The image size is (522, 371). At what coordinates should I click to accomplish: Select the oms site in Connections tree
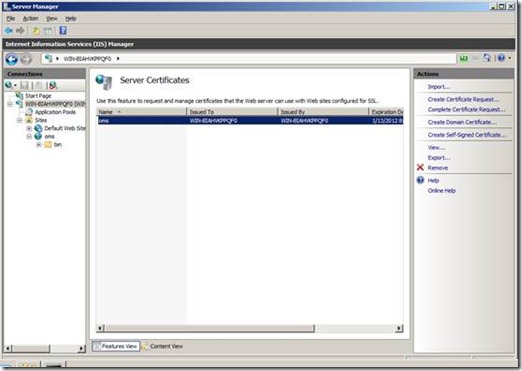49,136
